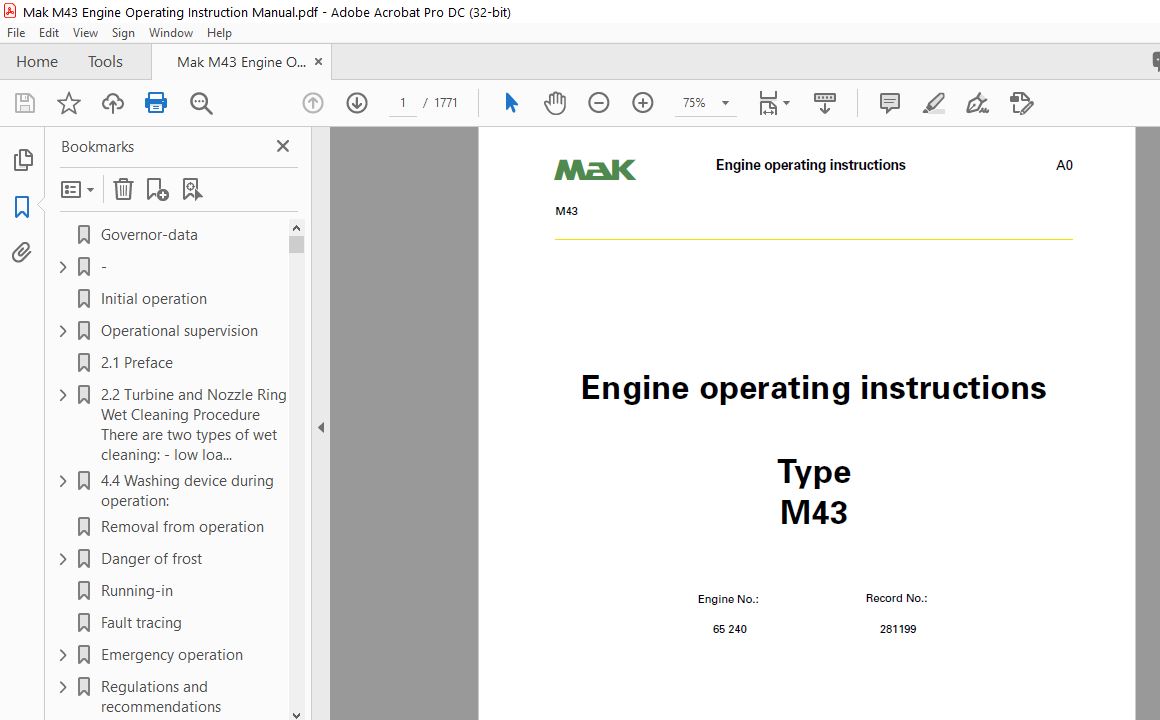Click the 'Engine operating instructions' page title
Screen dimensions: 1160x720
point(813,388)
